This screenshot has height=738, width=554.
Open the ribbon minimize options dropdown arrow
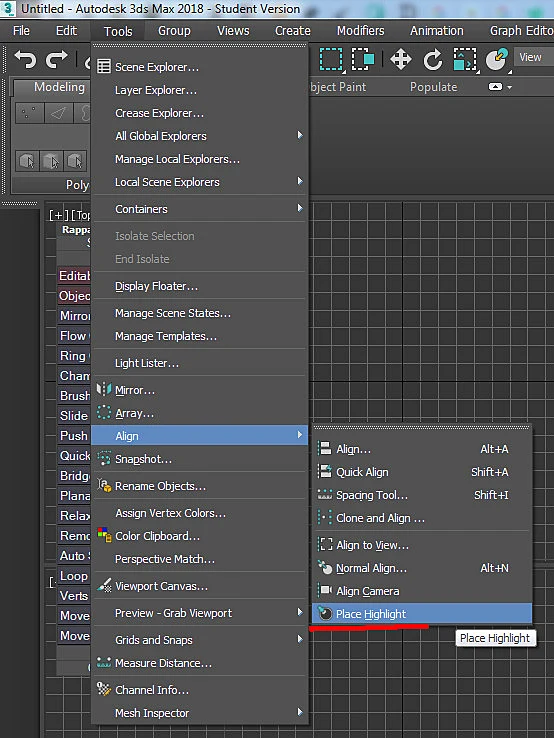tap(509, 87)
